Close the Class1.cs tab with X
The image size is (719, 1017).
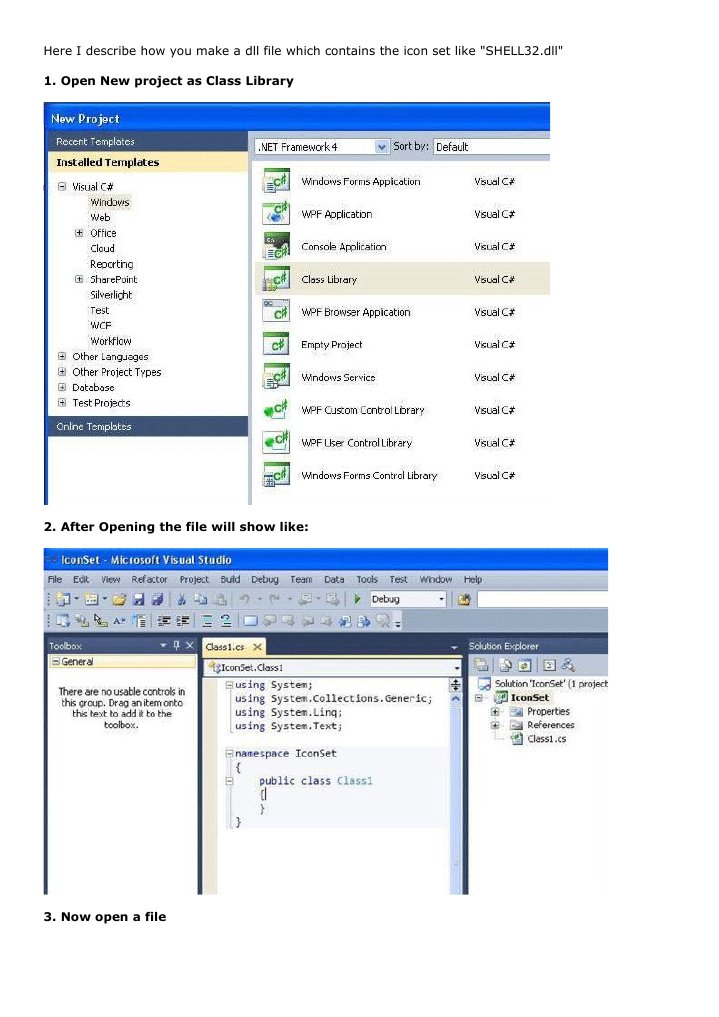tap(257, 647)
